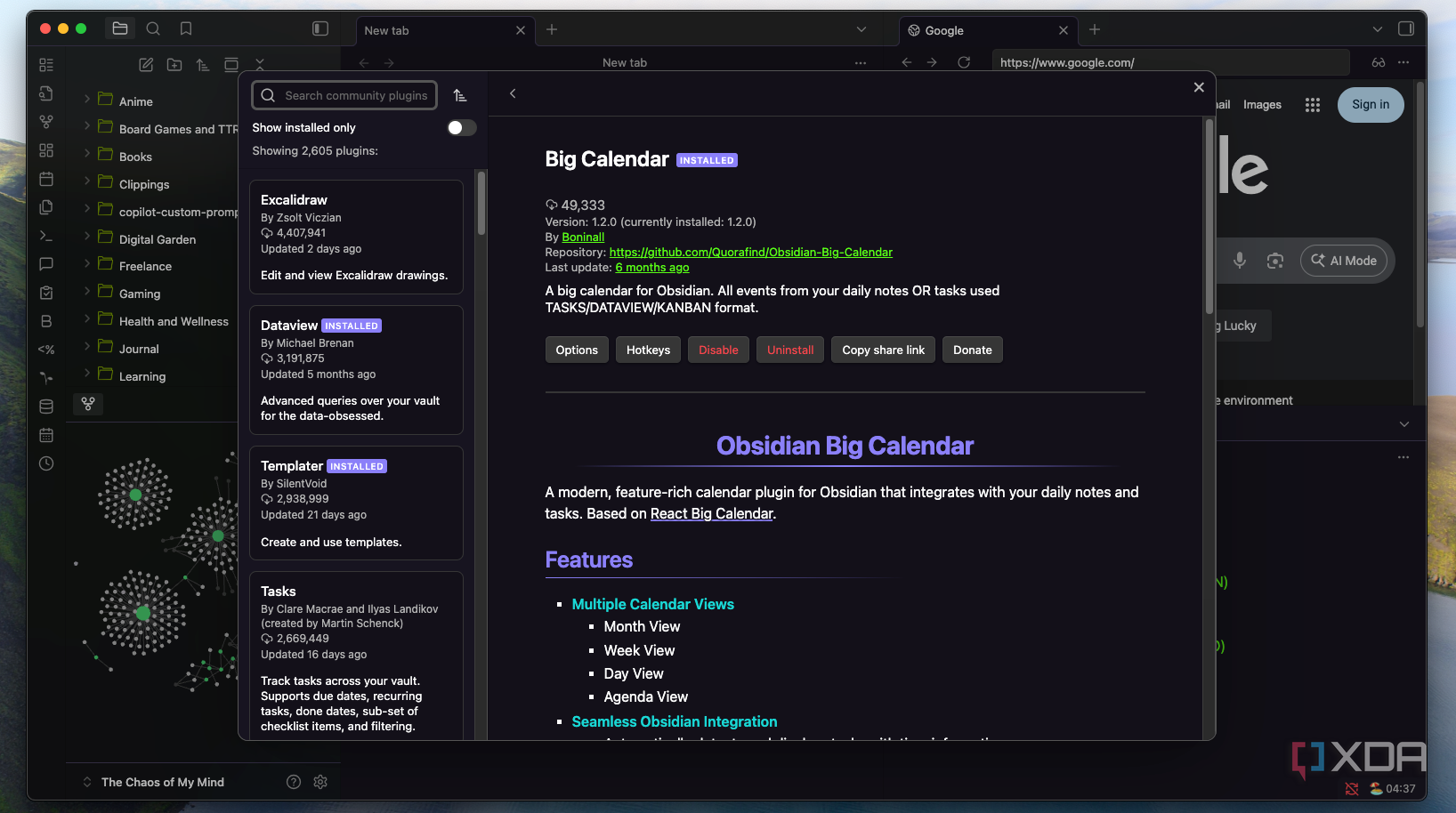Open the clock icon in the left ribbon

click(x=46, y=463)
